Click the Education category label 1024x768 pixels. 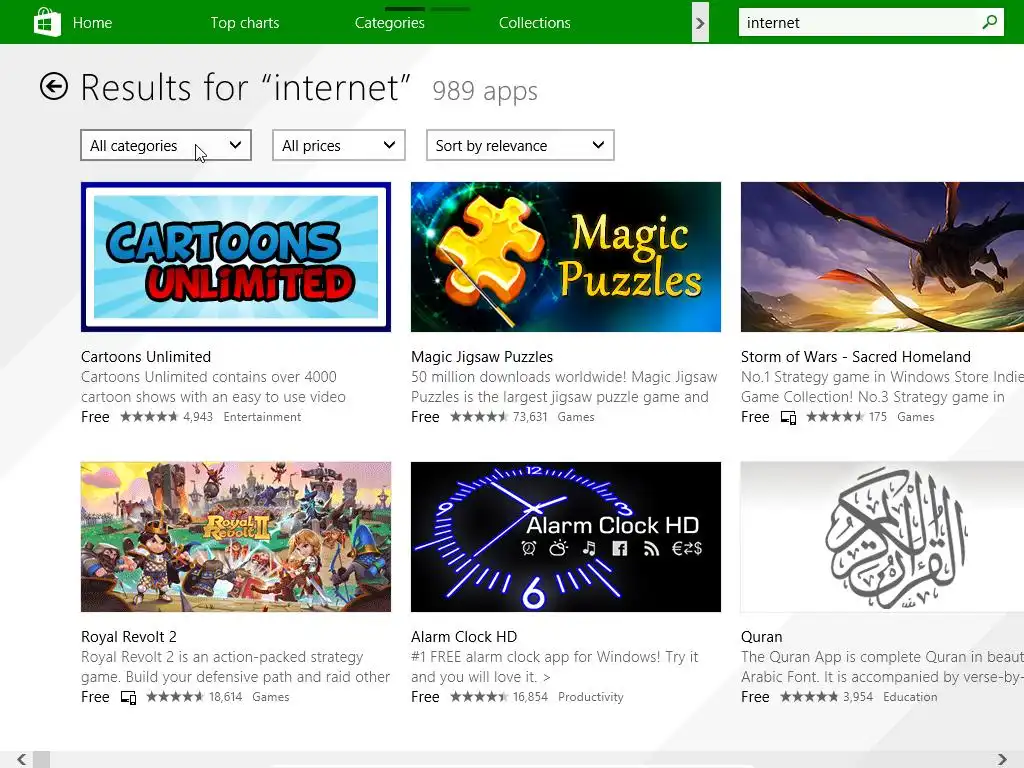pyautogui.click(x=910, y=697)
